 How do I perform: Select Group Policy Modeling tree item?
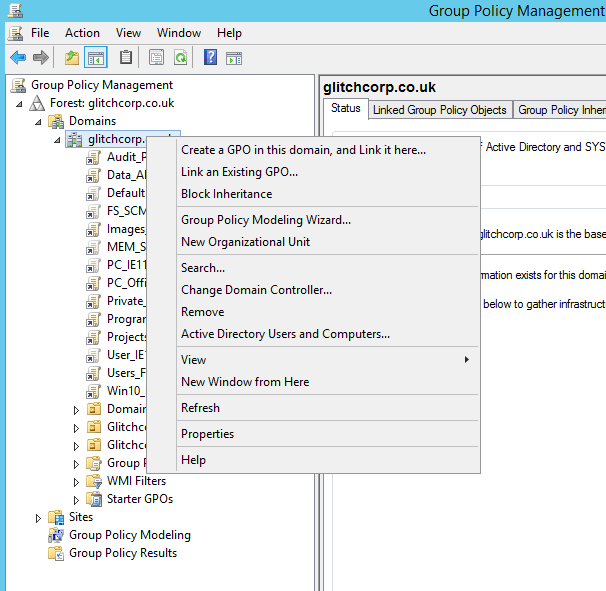129,535
